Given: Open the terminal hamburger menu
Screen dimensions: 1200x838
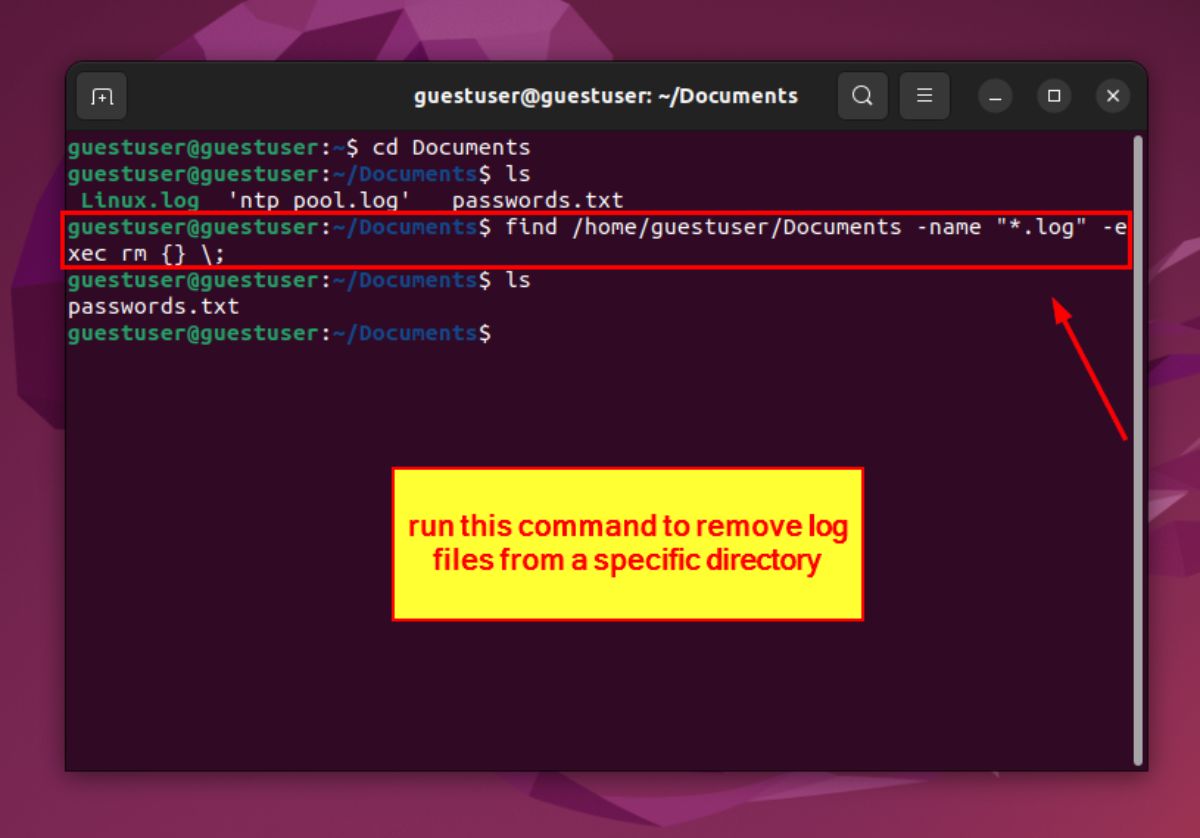Looking at the screenshot, I should point(925,96).
